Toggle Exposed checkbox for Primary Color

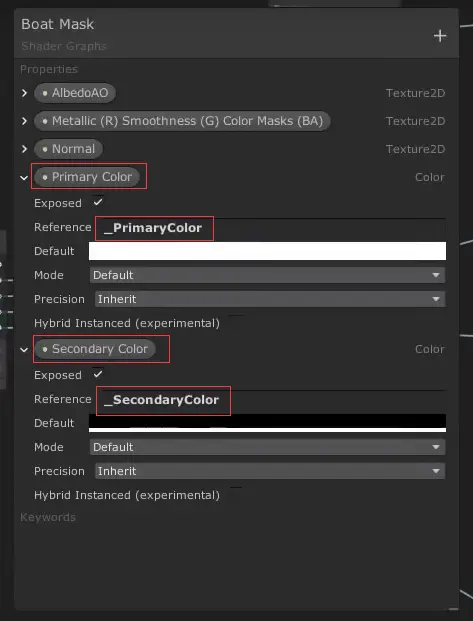[x=98, y=203]
